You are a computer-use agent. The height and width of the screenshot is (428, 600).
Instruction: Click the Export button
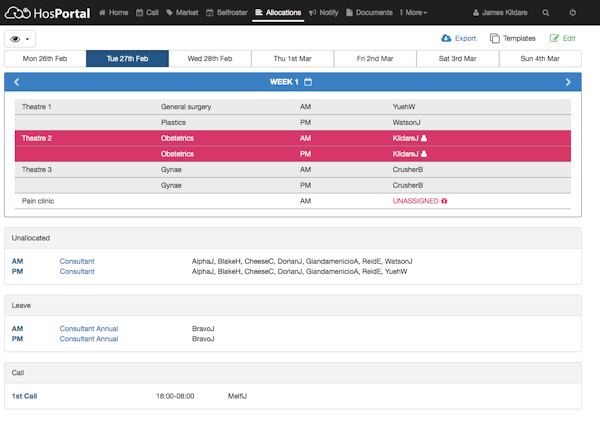tap(459, 38)
